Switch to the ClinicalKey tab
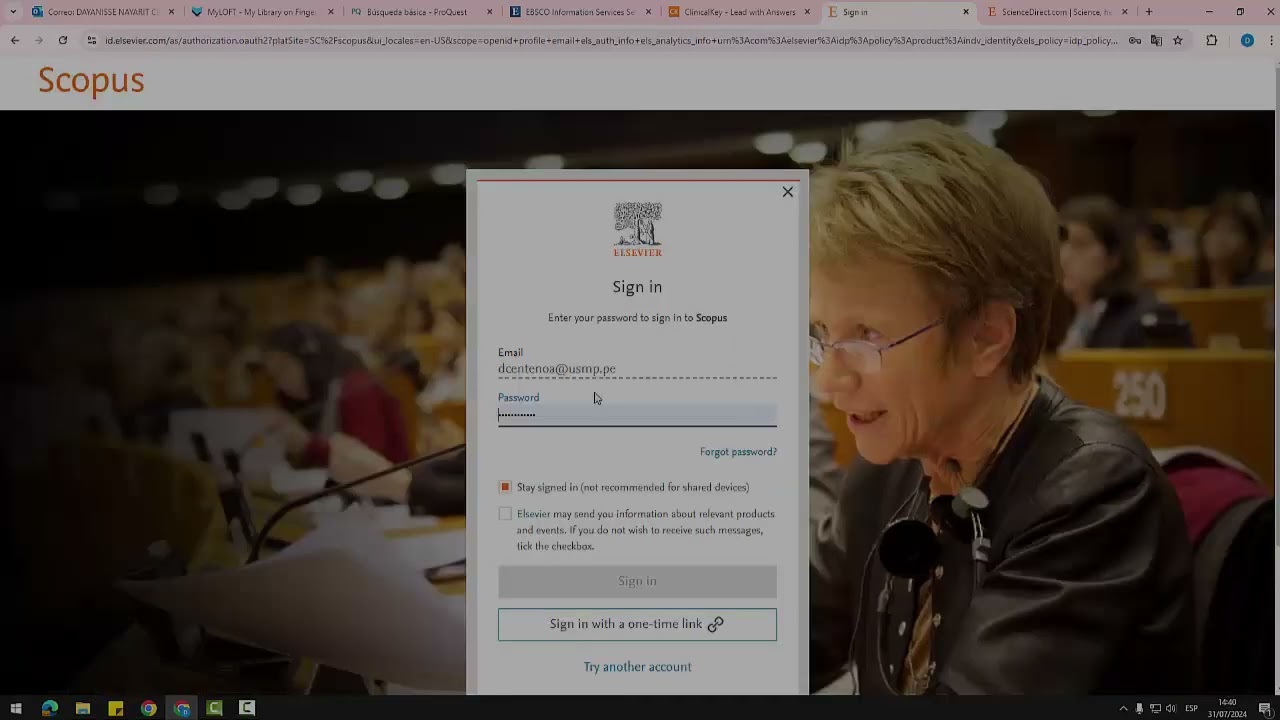The height and width of the screenshot is (720, 1280). pyautogui.click(x=739, y=12)
